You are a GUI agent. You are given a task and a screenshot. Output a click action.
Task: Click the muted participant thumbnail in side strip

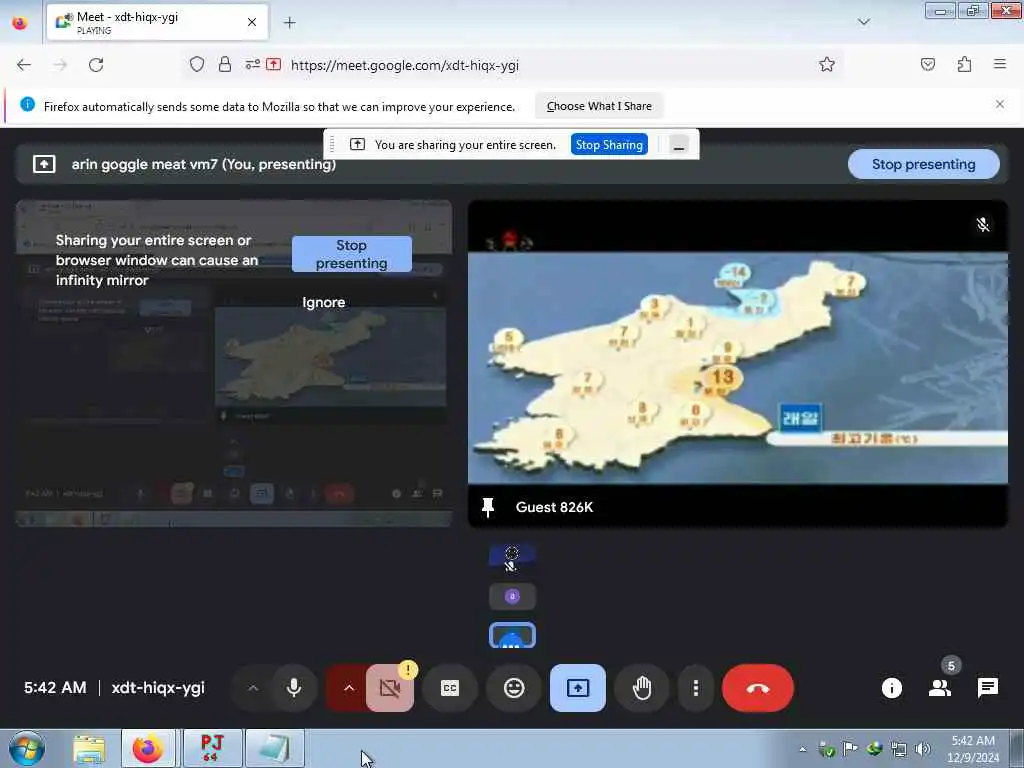pyautogui.click(x=513, y=557)
